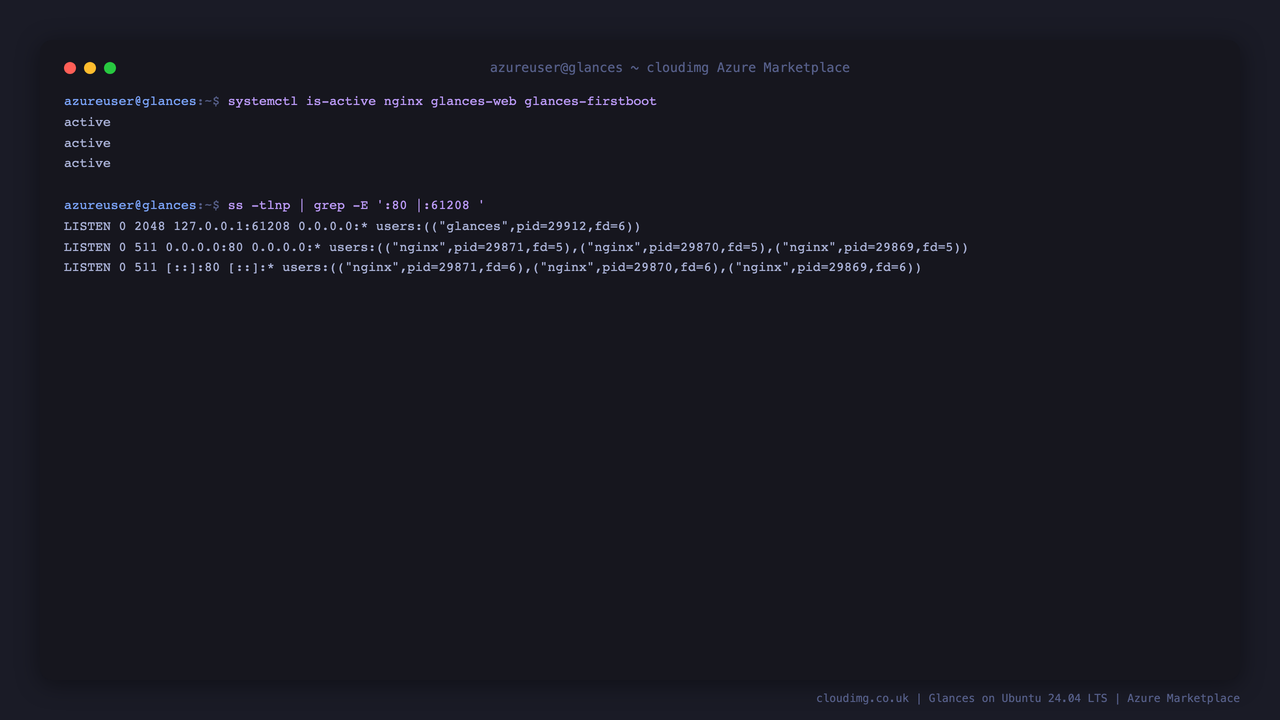Click the red close window dot
This screenshot has width=1280, height=720.
70,68
